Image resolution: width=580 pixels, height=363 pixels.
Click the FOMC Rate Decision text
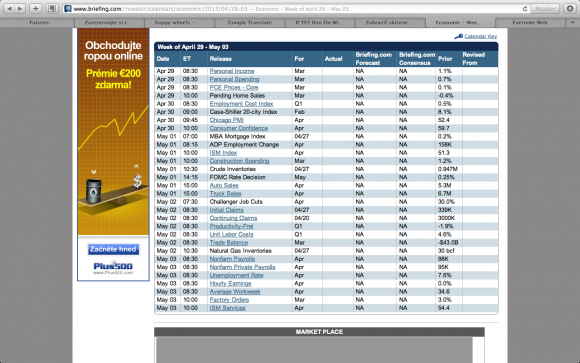pos(237,177)
